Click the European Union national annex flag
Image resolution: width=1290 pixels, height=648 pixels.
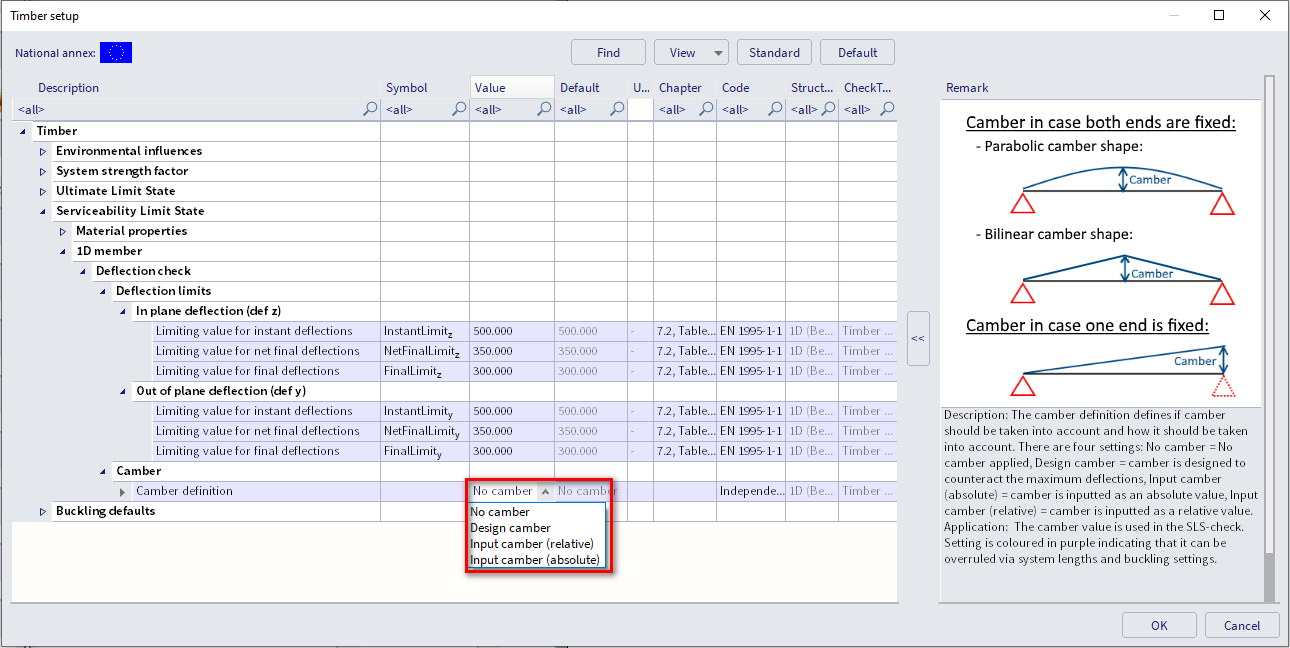(x=116, y=53)
